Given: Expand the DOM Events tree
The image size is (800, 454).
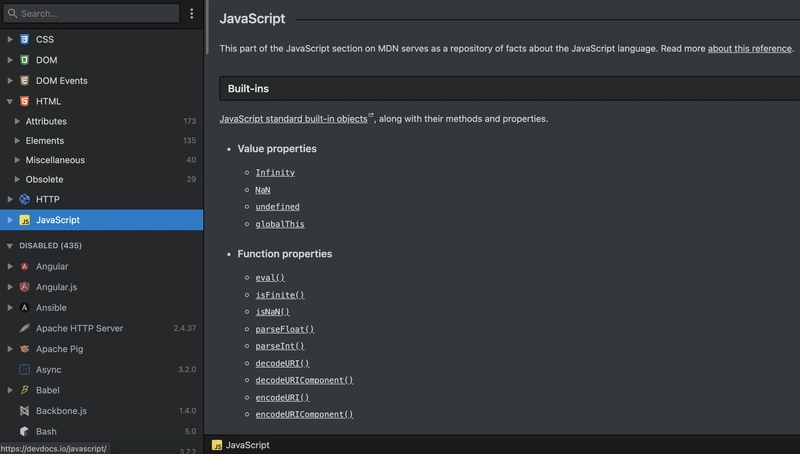Looking at the screenshot, I should [10, 81].
